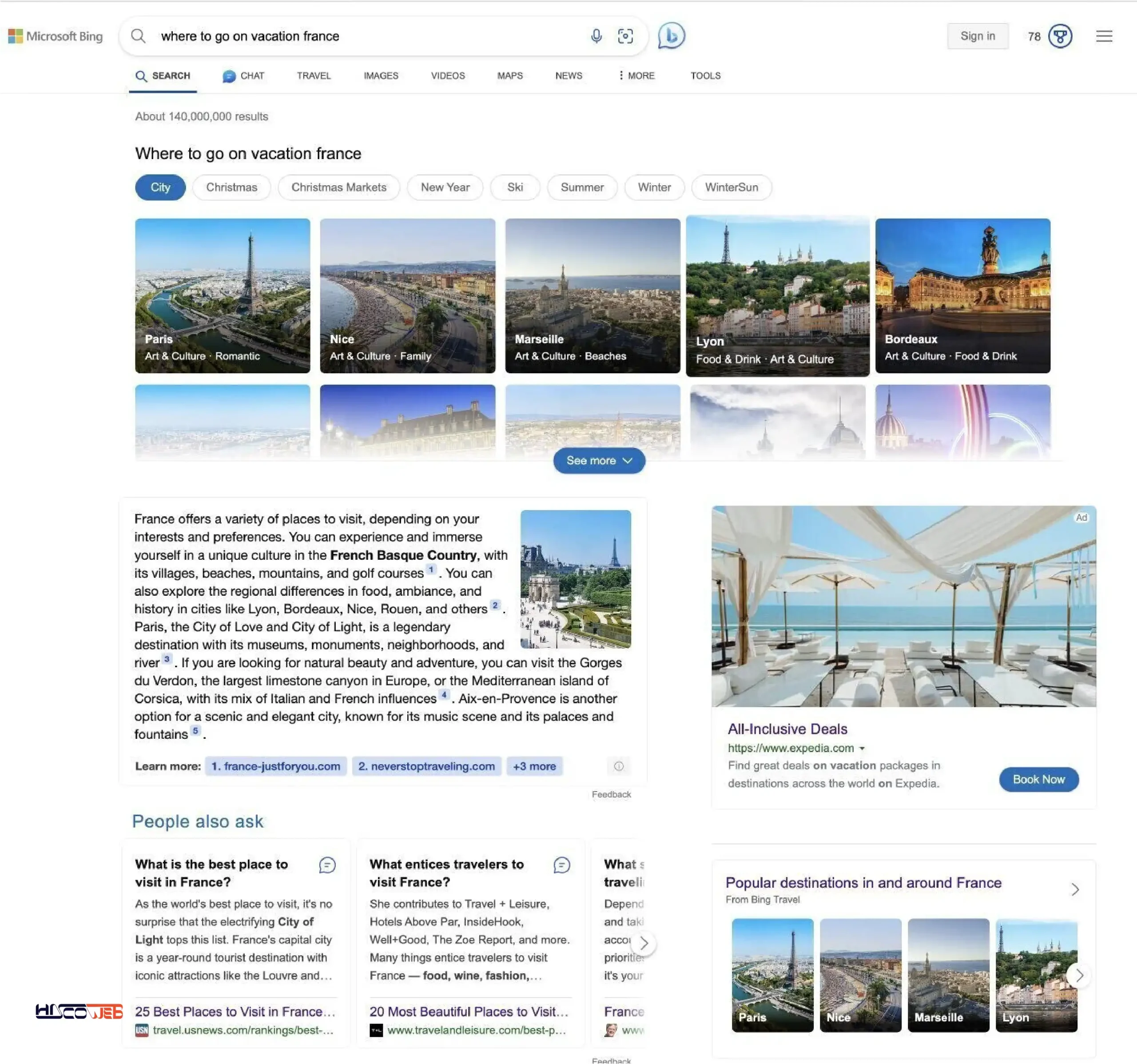1137x1064 pixels.
Task: Click into the search input field
Action: (x=369, y=36)
